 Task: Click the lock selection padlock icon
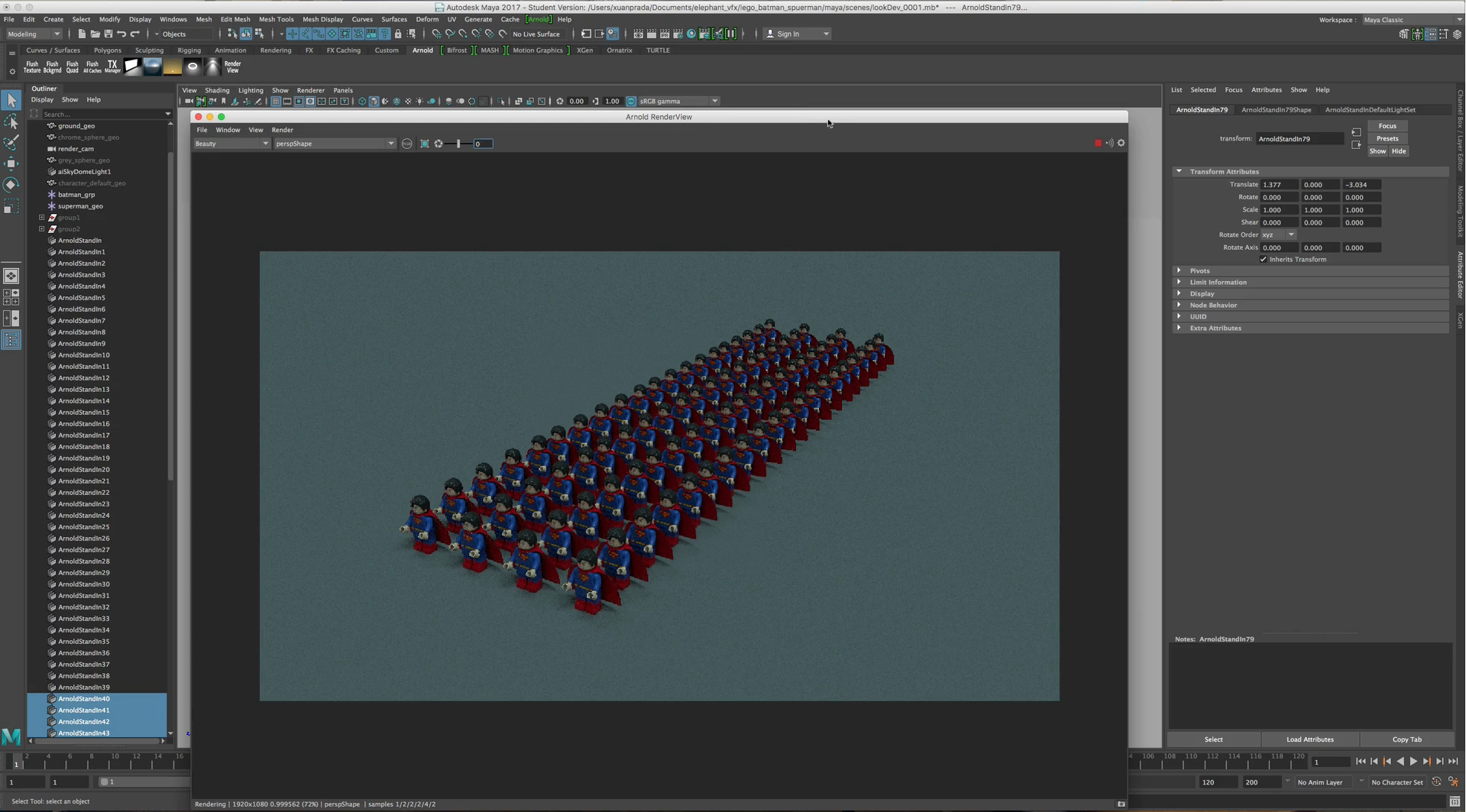pos(398,34)
